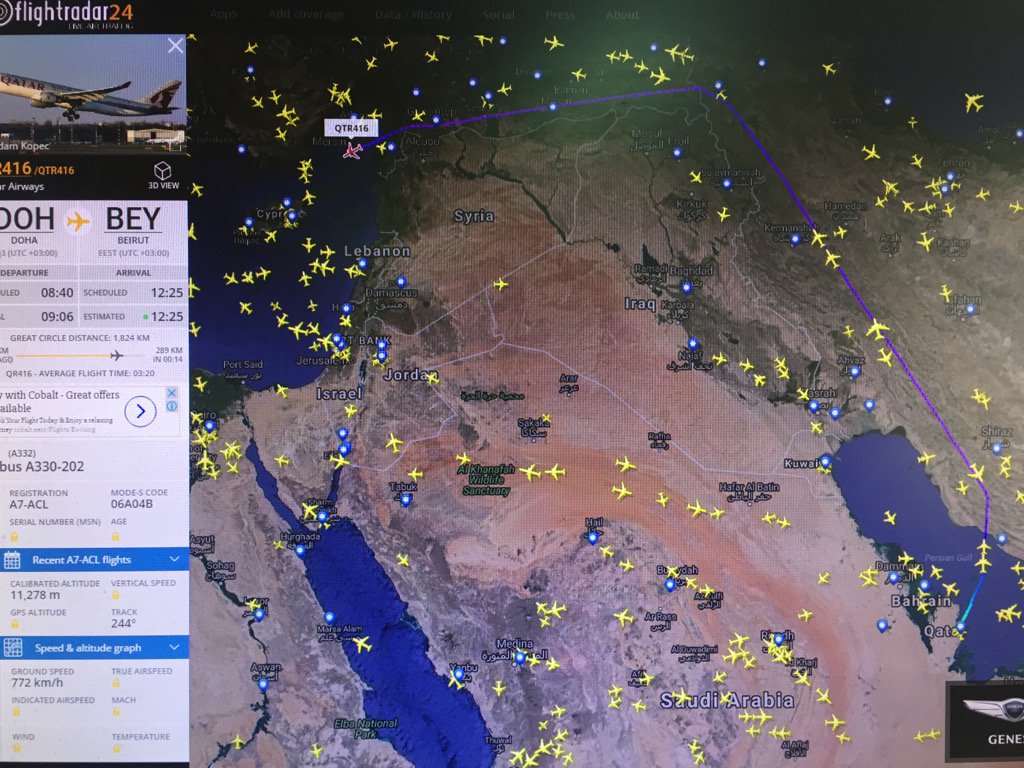Screen dimensions: 1024x768
Task: Click the BEY arrival airport code
Action: (x=133, y=219)
